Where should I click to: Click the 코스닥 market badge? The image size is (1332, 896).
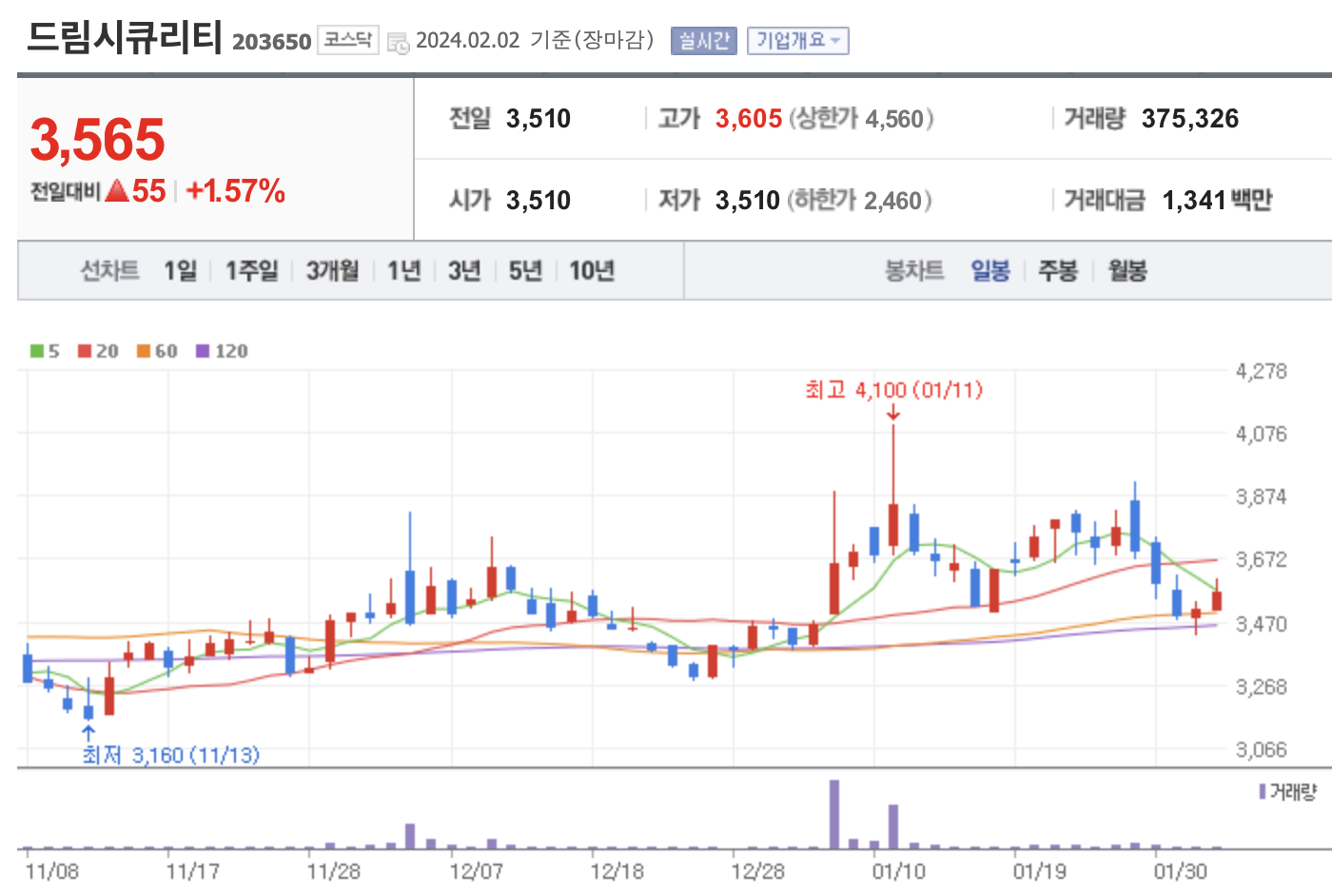(347, 40)
